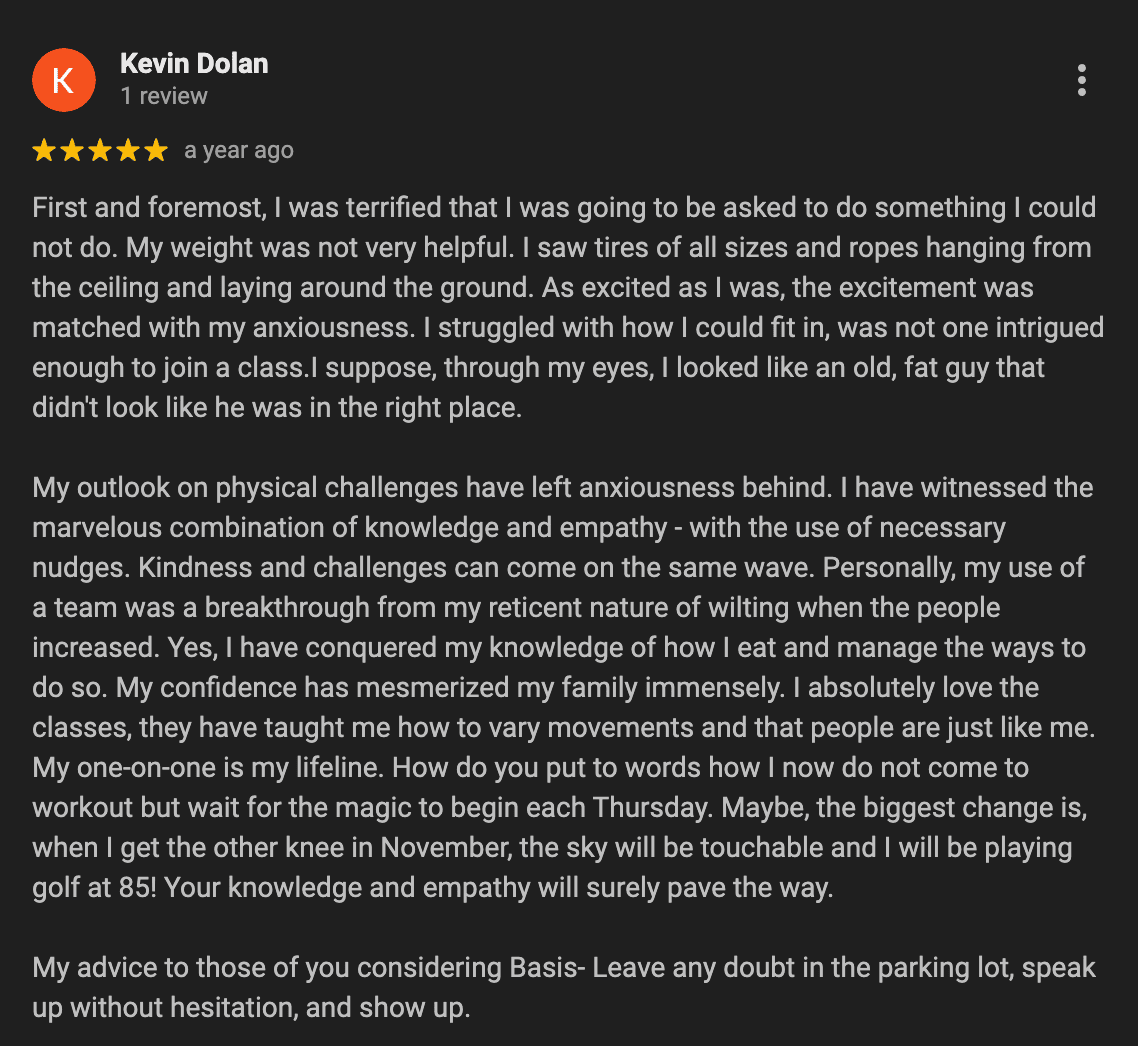Open reviewer name Kevin Dolan

194,64
